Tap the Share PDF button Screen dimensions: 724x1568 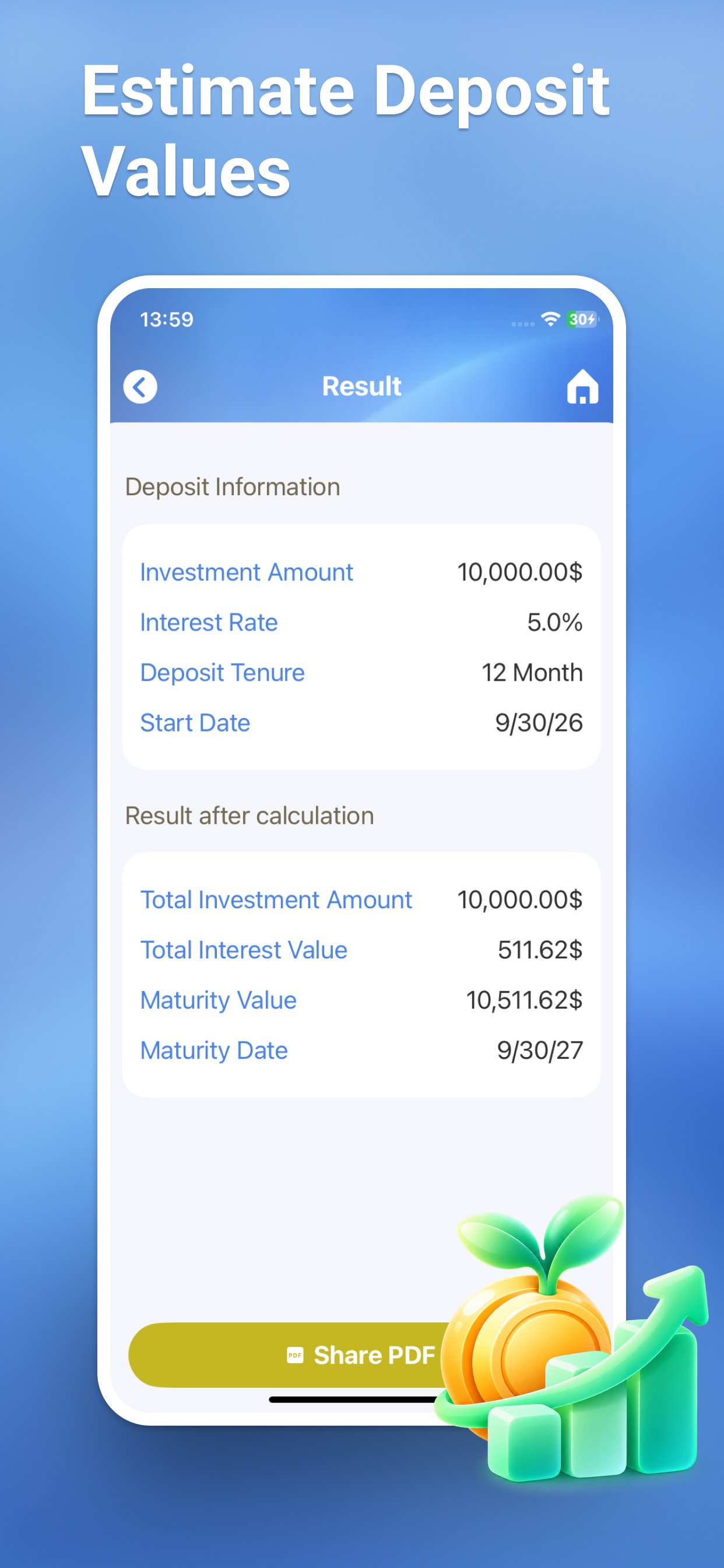[361, 1355]
